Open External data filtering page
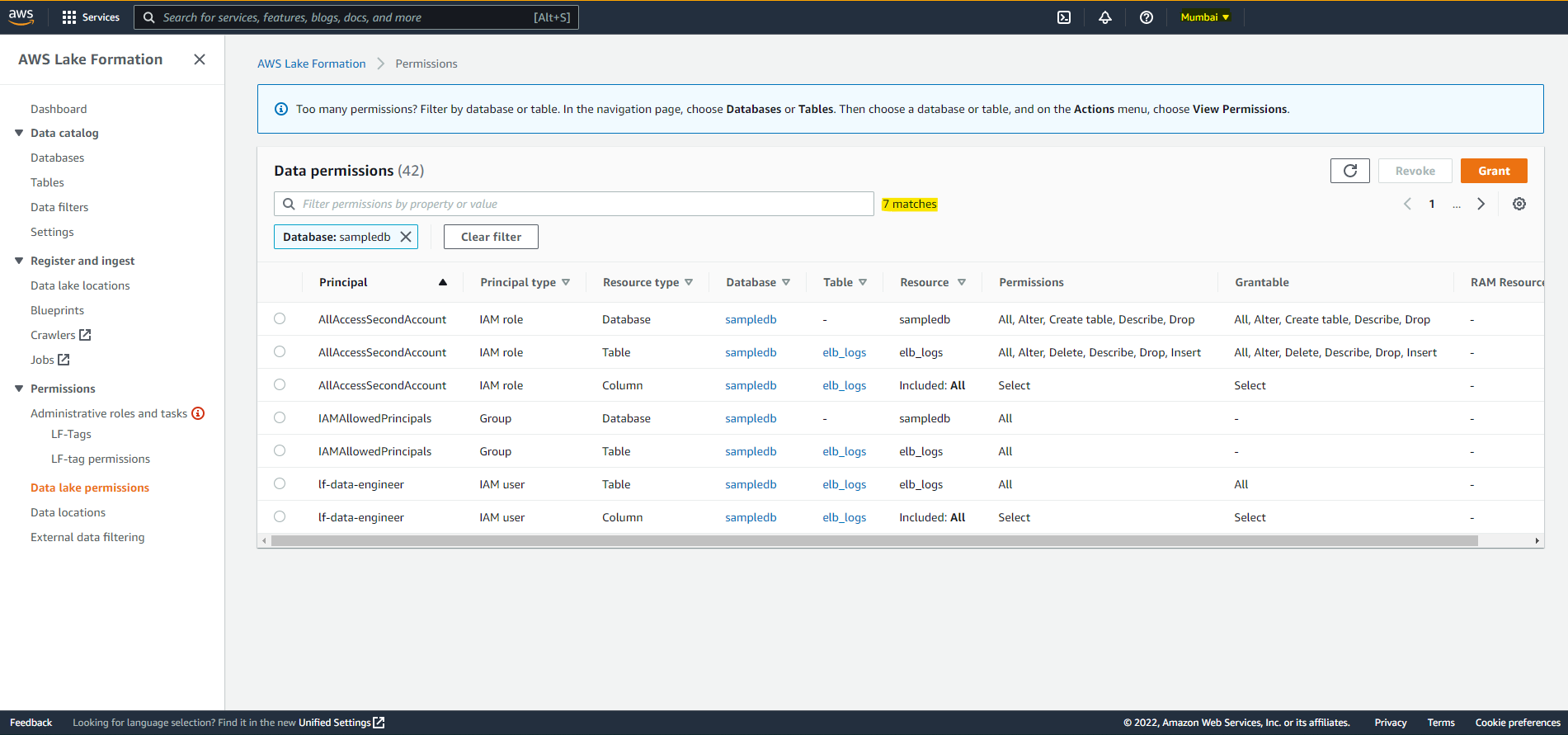This screenshot has width=1568, height=735. click(x=87, y=537)
